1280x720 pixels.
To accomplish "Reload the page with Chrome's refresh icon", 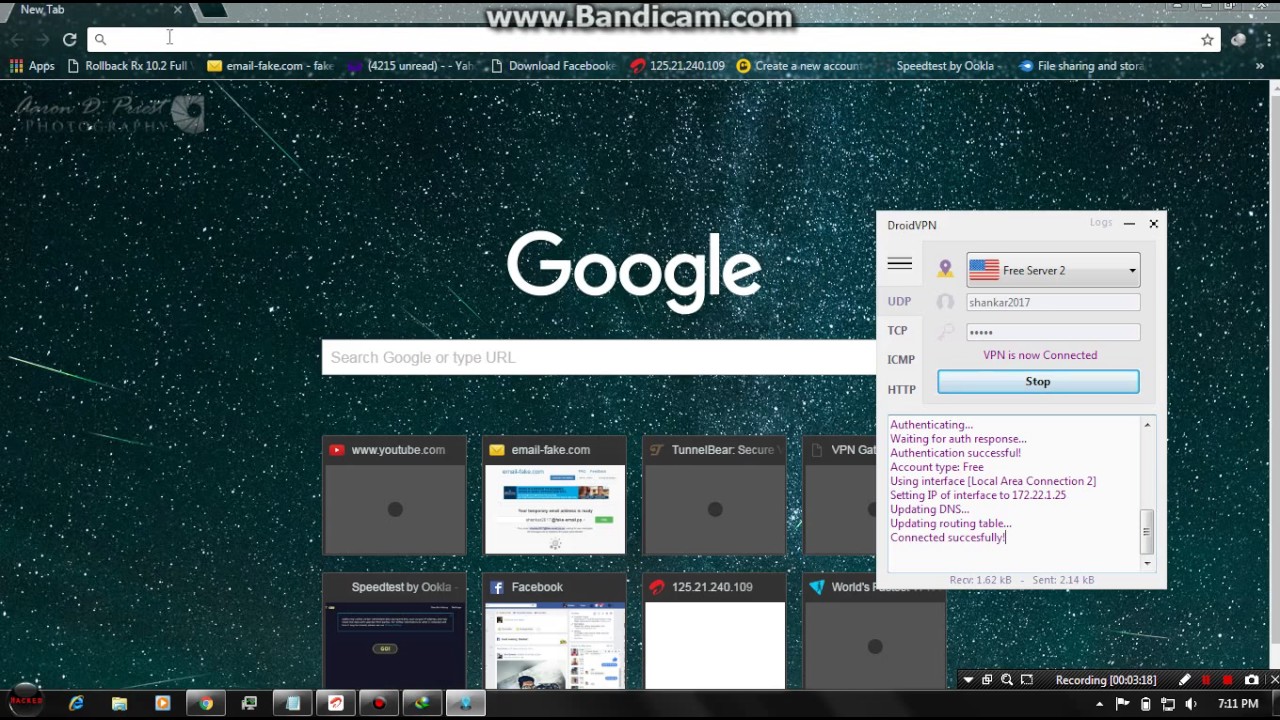I will click(x=69, y=39).
